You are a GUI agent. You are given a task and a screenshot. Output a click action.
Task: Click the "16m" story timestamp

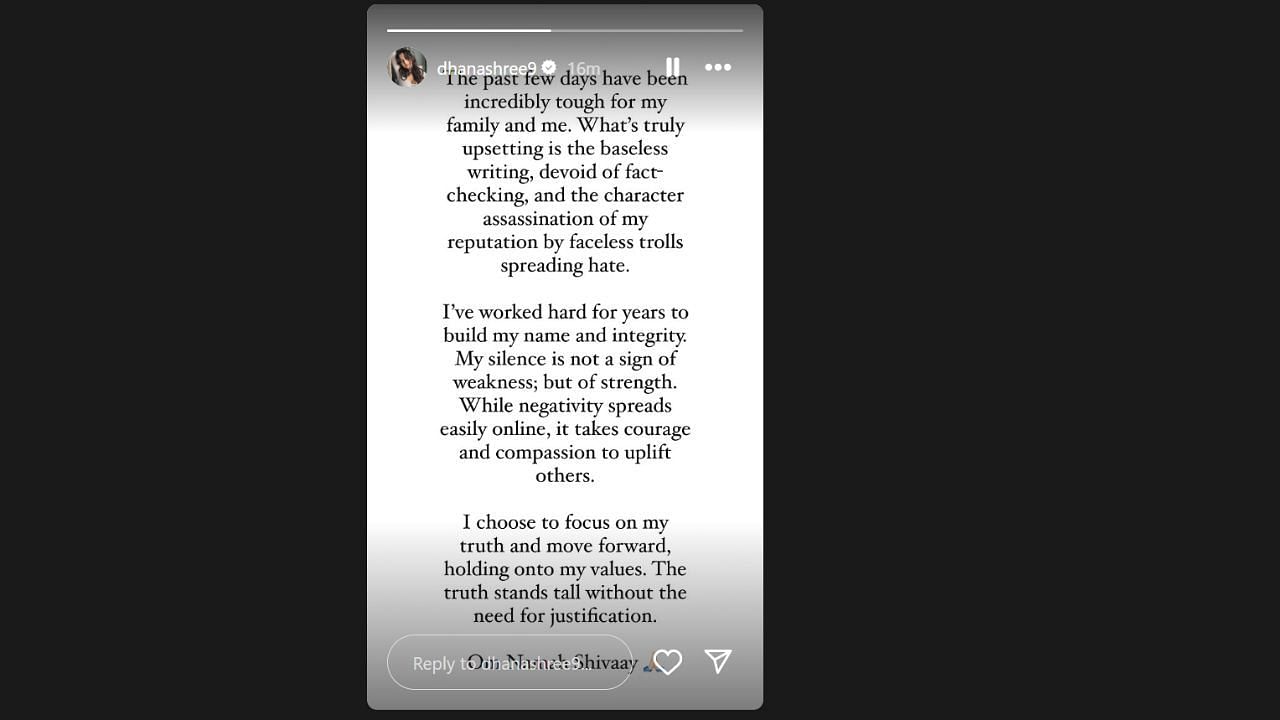(583, 69)
